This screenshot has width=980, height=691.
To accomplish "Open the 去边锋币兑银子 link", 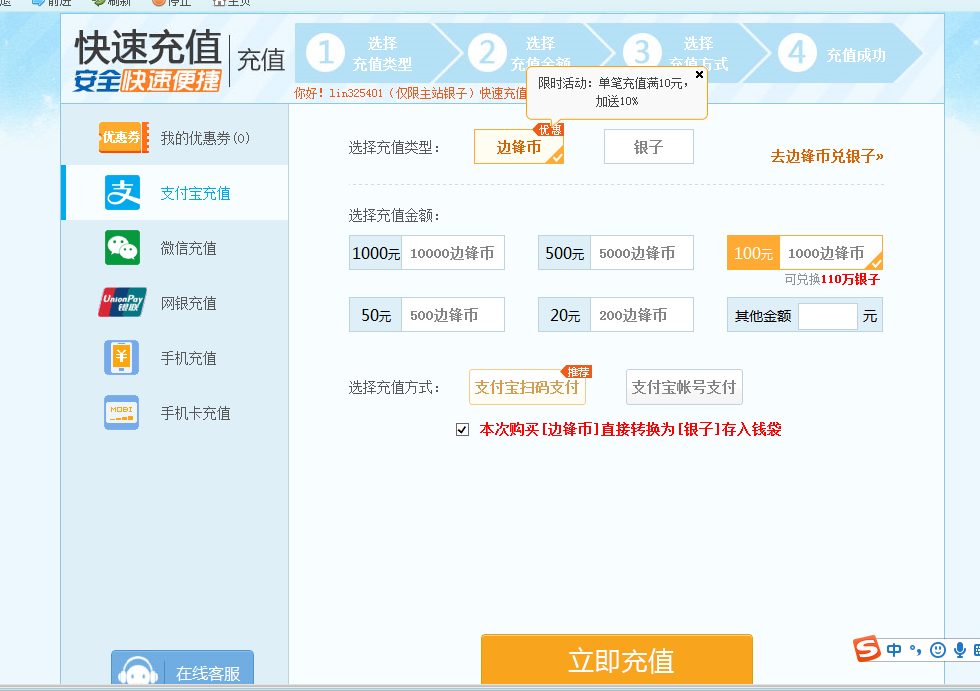I will point(826,156).
